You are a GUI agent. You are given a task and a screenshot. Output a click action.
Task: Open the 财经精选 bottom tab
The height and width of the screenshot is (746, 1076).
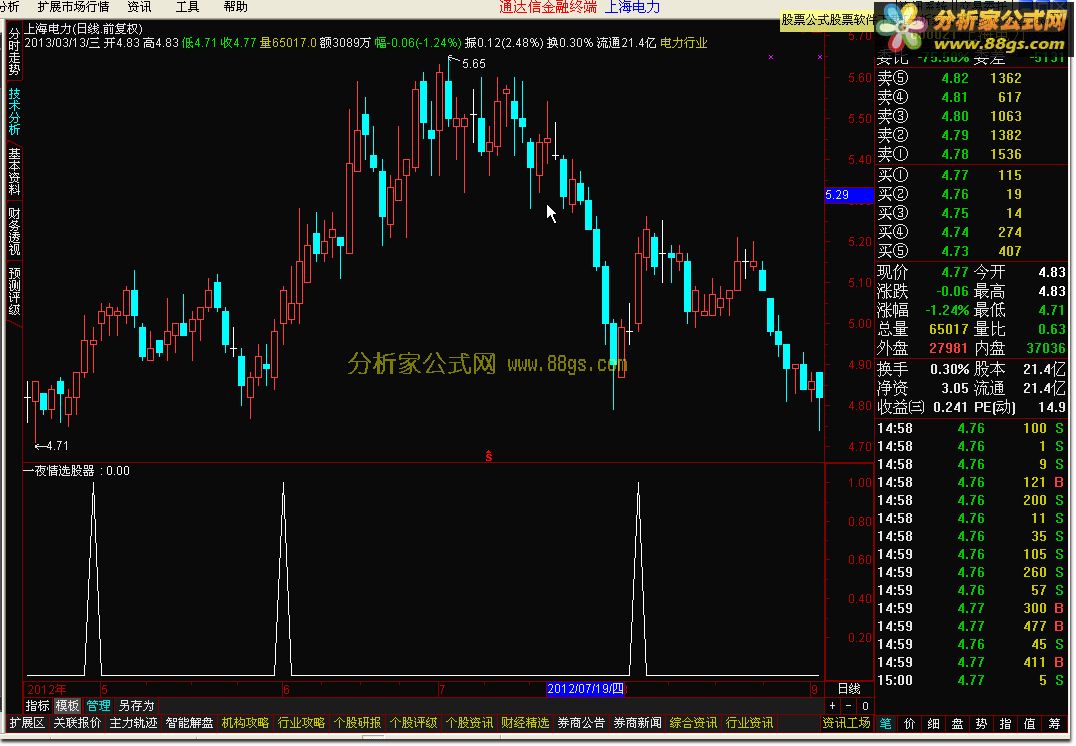pyautogui.click(x=525, y=723)
